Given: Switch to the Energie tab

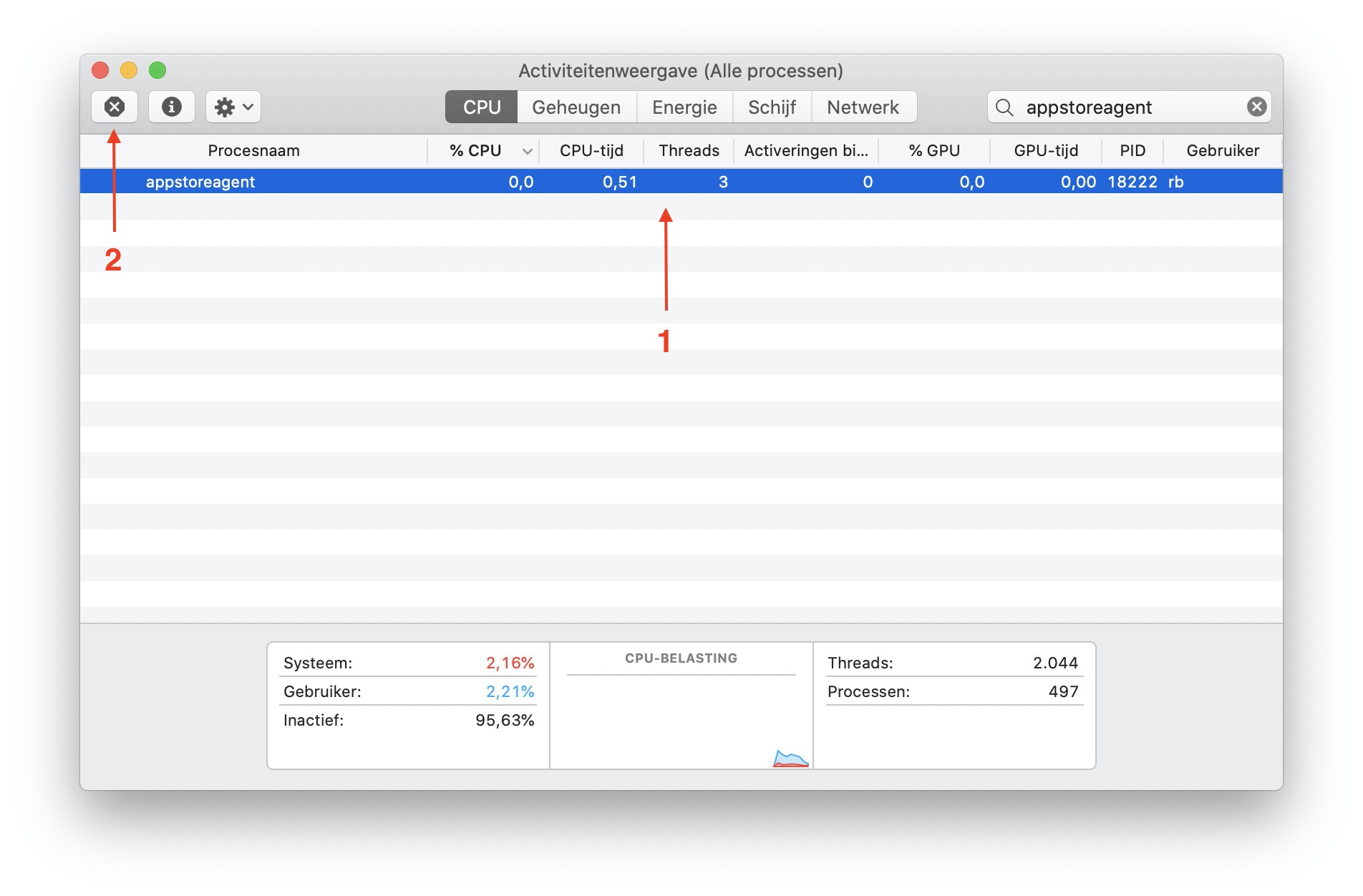Looking at the screenshot, I should click(684, 107).
